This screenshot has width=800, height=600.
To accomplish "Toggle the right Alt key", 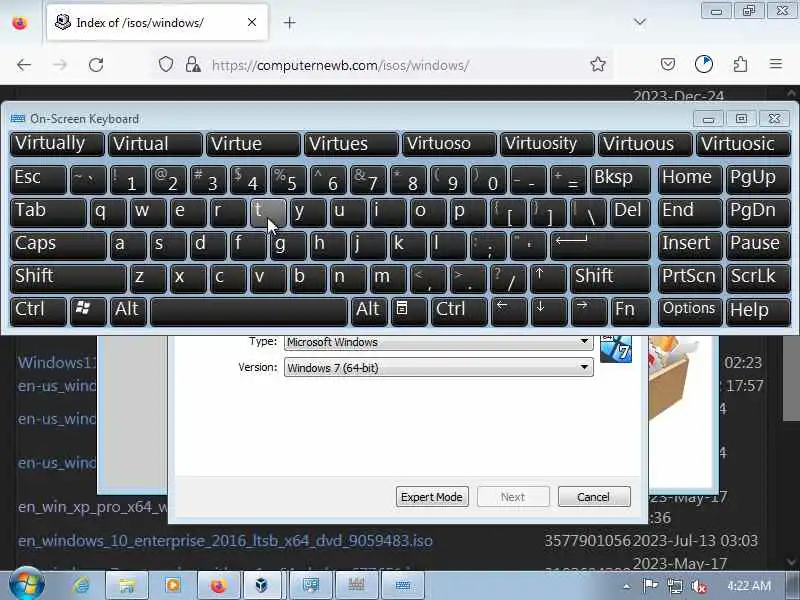I will point(369,312).
